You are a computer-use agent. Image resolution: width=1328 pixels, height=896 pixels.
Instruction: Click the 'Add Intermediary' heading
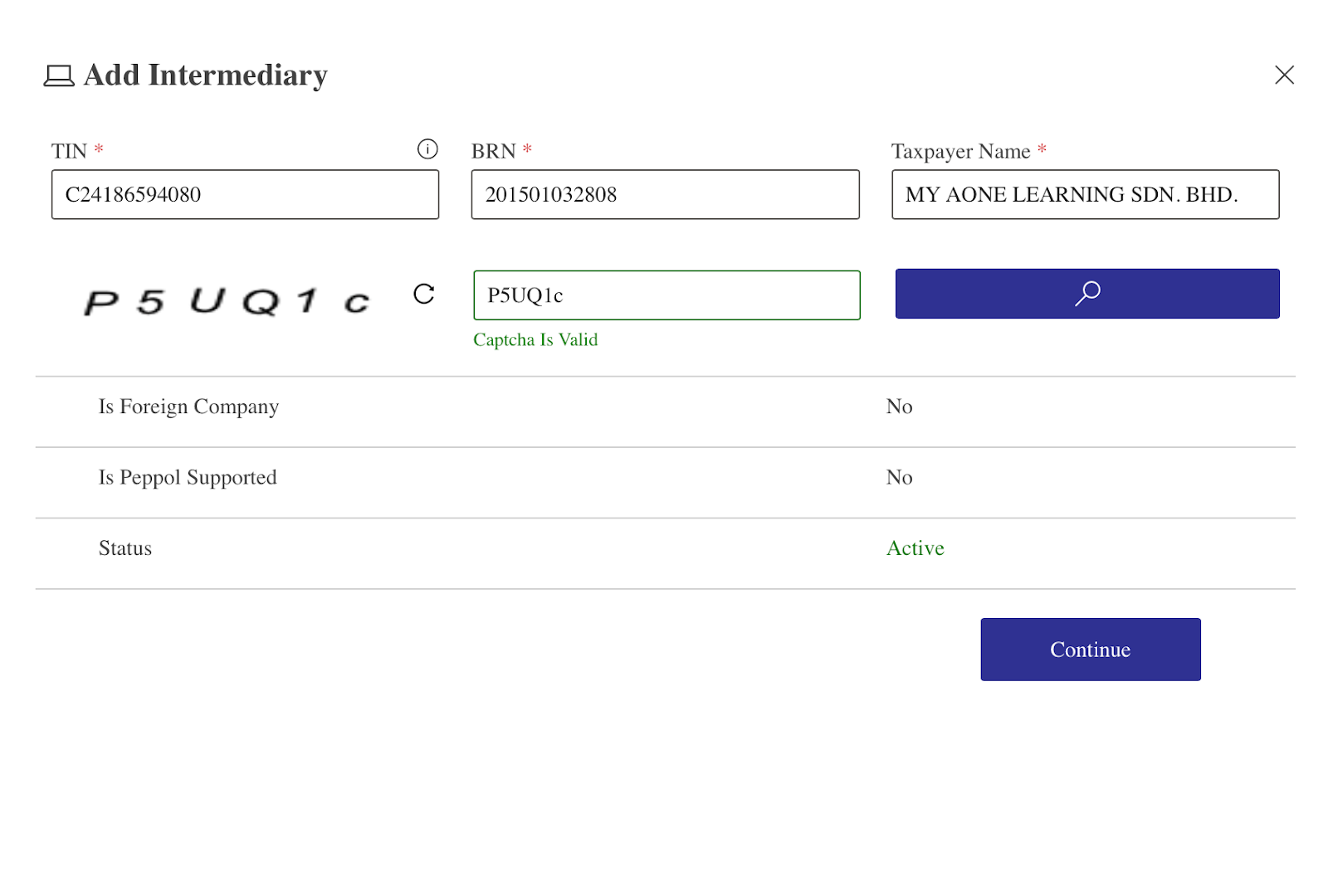(206, 75)
